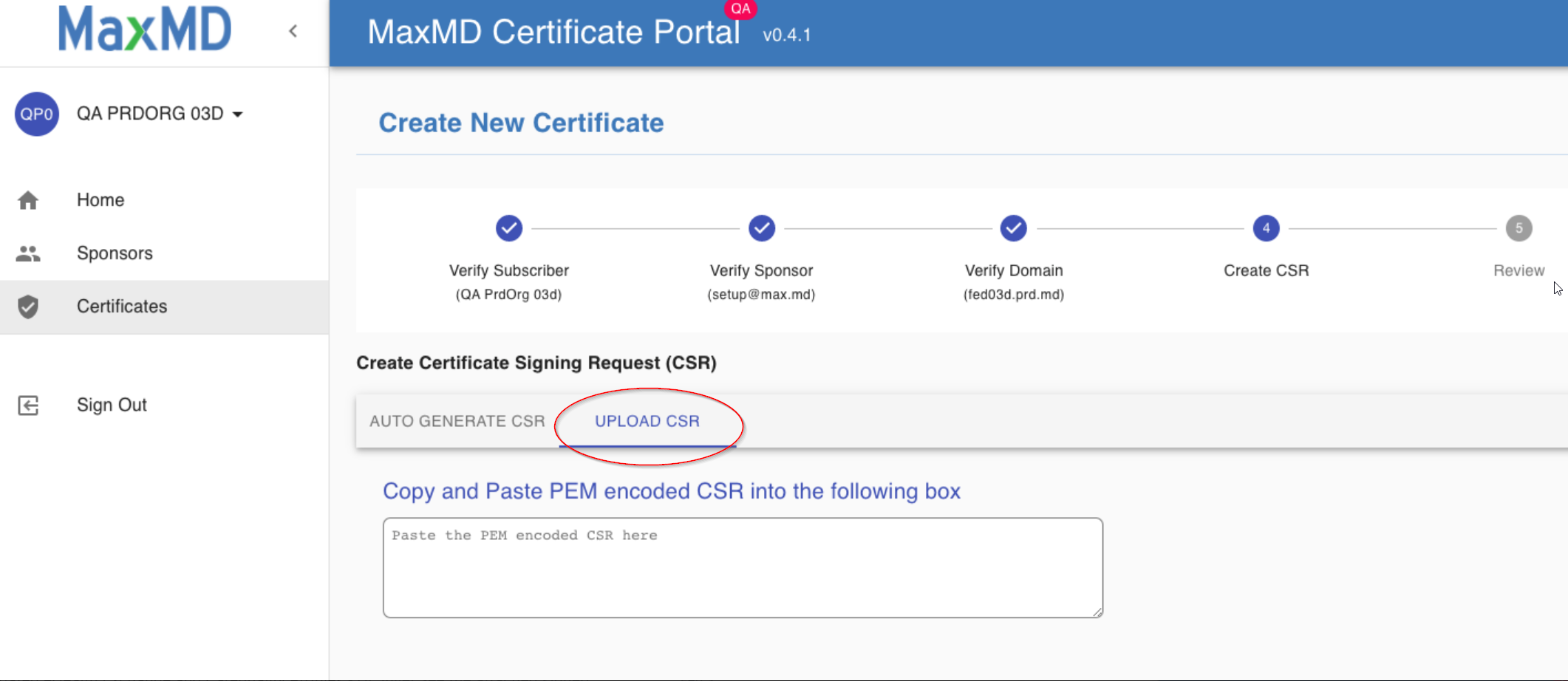Click the Home house icon
Image resolution: width=1568 pixels, height=681 pixels.
(28, 200)
